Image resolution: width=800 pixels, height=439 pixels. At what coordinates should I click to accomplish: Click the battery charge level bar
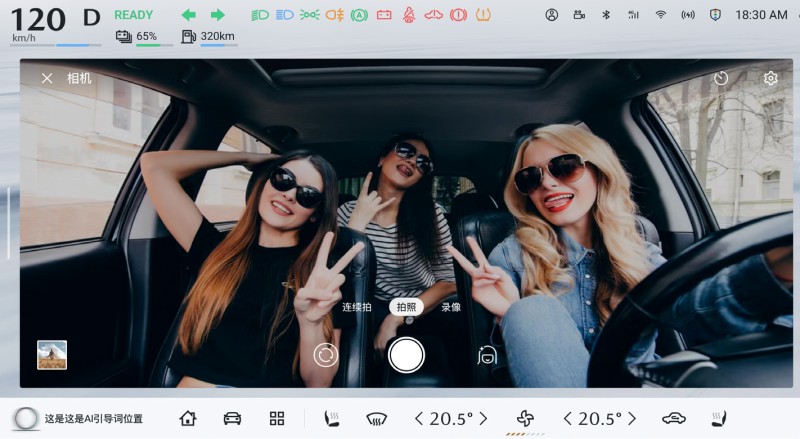[155, 45]
